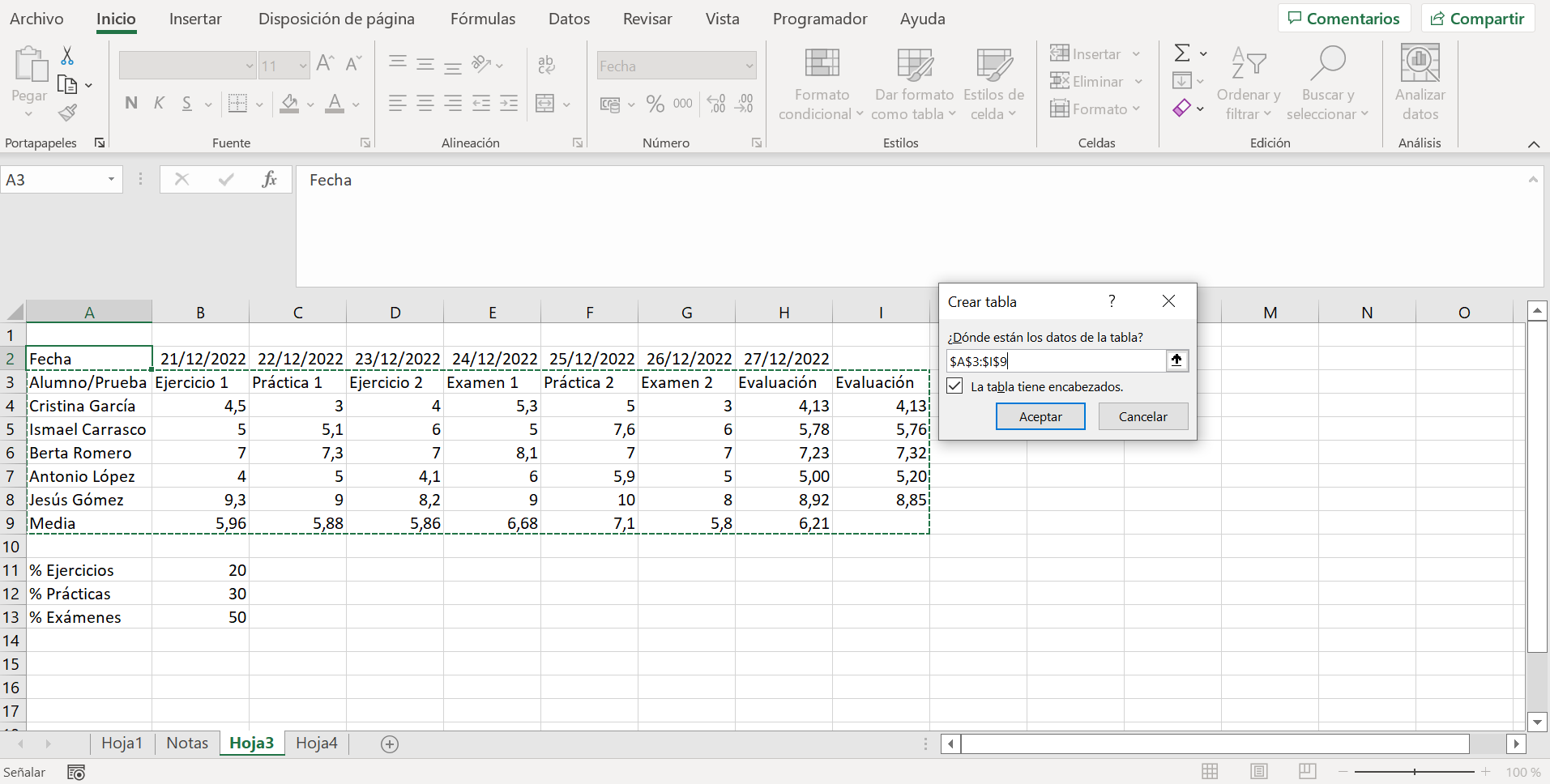Click the Cut scissors icon
The height and width of the screenshot is (784, 1550).
point(67,55)
